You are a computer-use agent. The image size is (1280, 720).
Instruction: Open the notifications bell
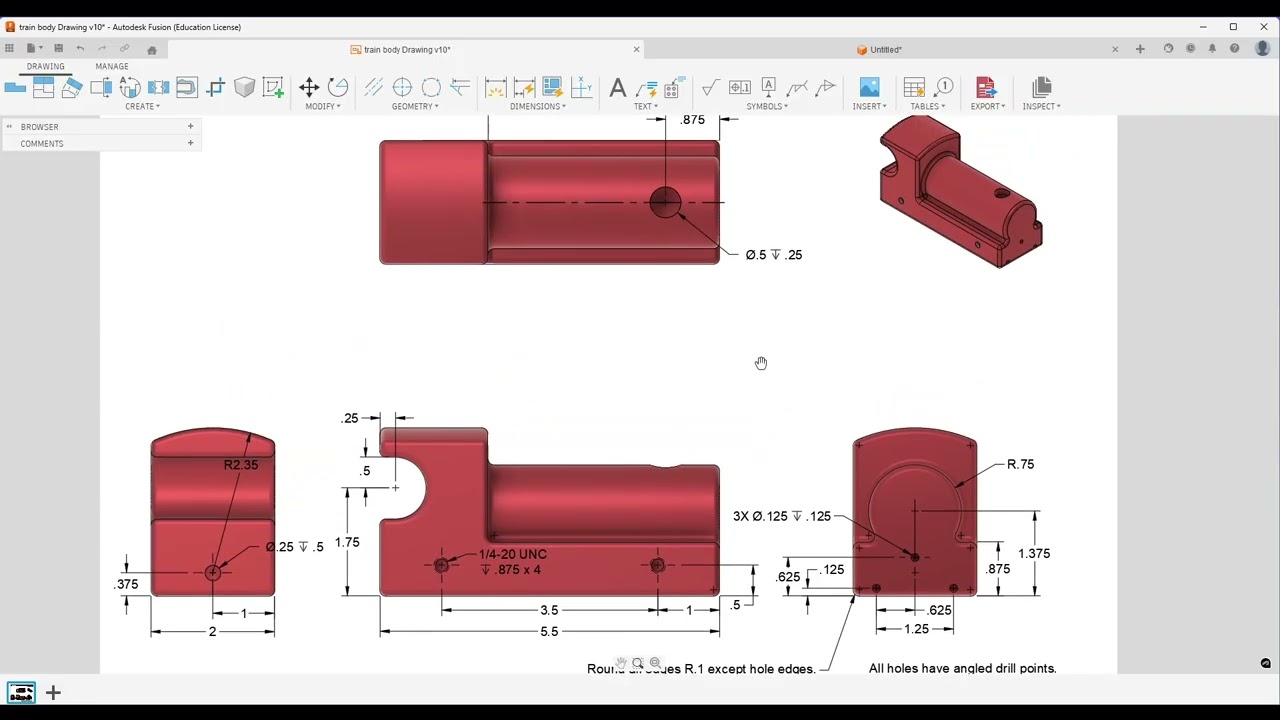(x=1212, y=48)
